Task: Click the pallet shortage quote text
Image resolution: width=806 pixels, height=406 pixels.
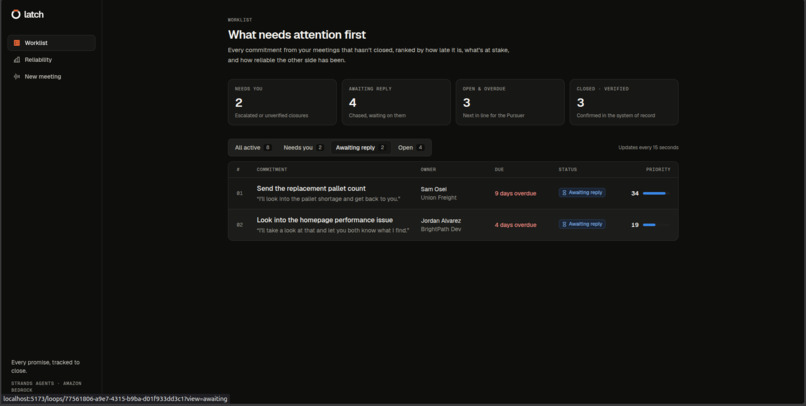Action: [328, 199]
